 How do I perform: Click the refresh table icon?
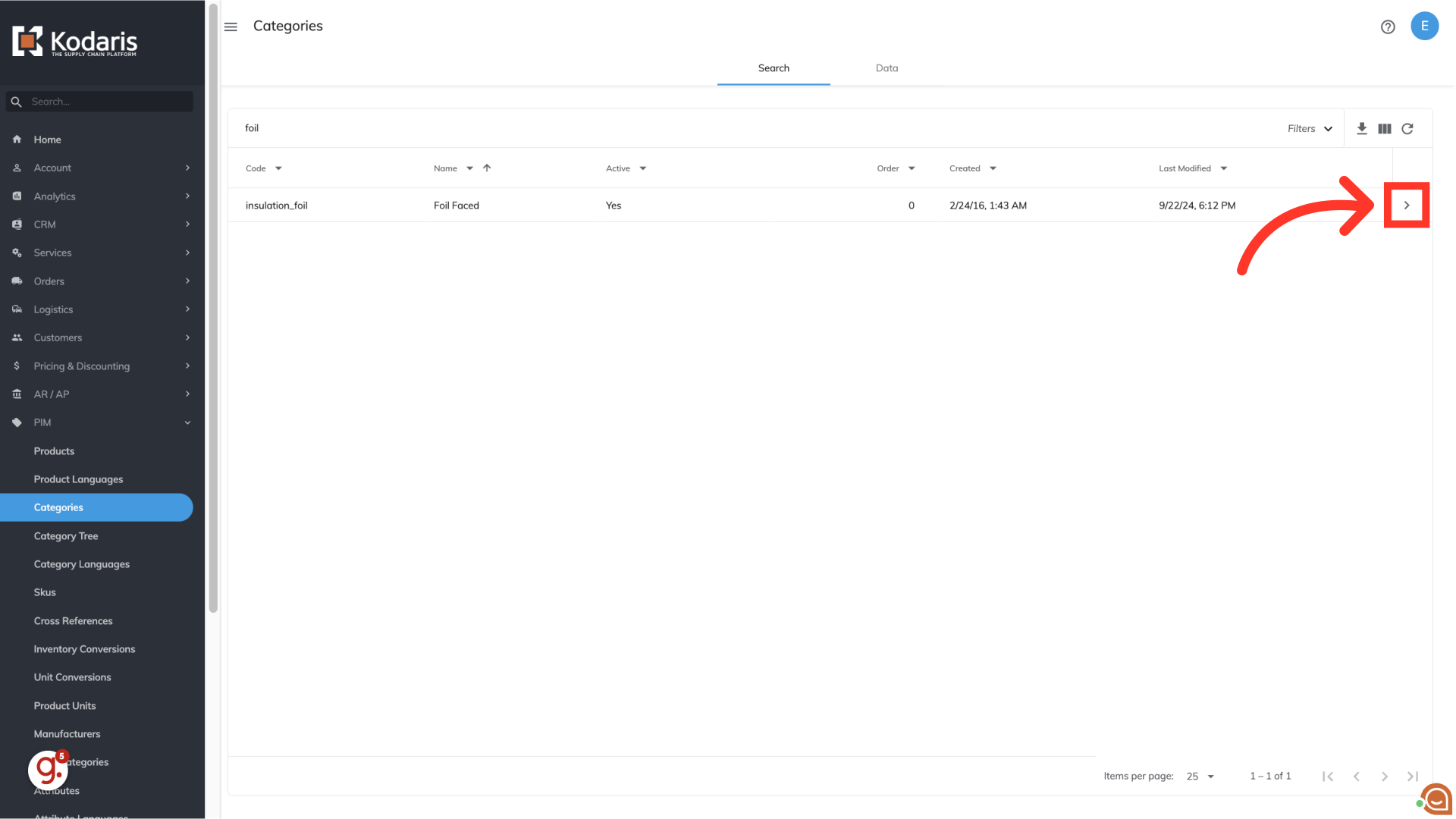click(x=1407, y=128)
